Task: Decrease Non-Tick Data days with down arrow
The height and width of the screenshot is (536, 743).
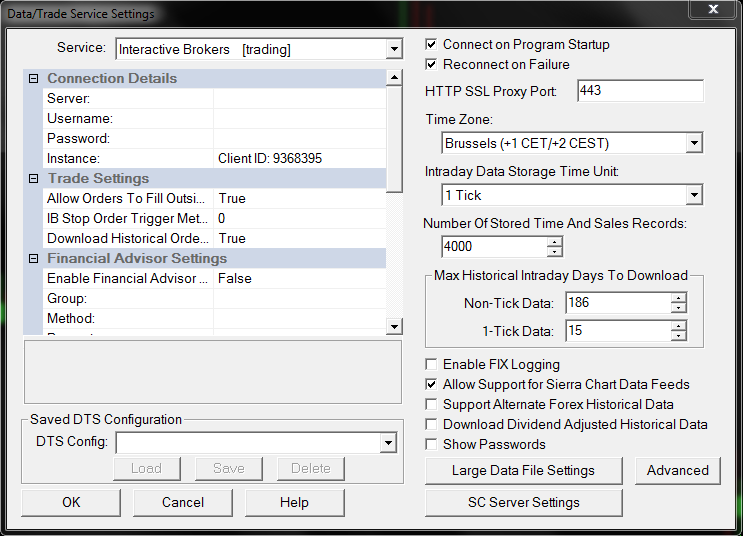Action: click(679, 308)
